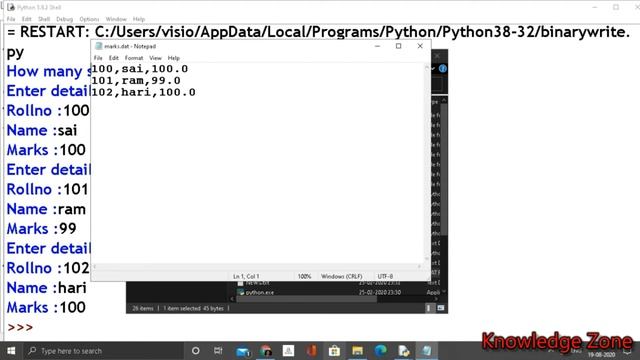Click the >>> prompt in Python Shell
The width and height of the screenshot is (640, 360).
tap(20, 327)
